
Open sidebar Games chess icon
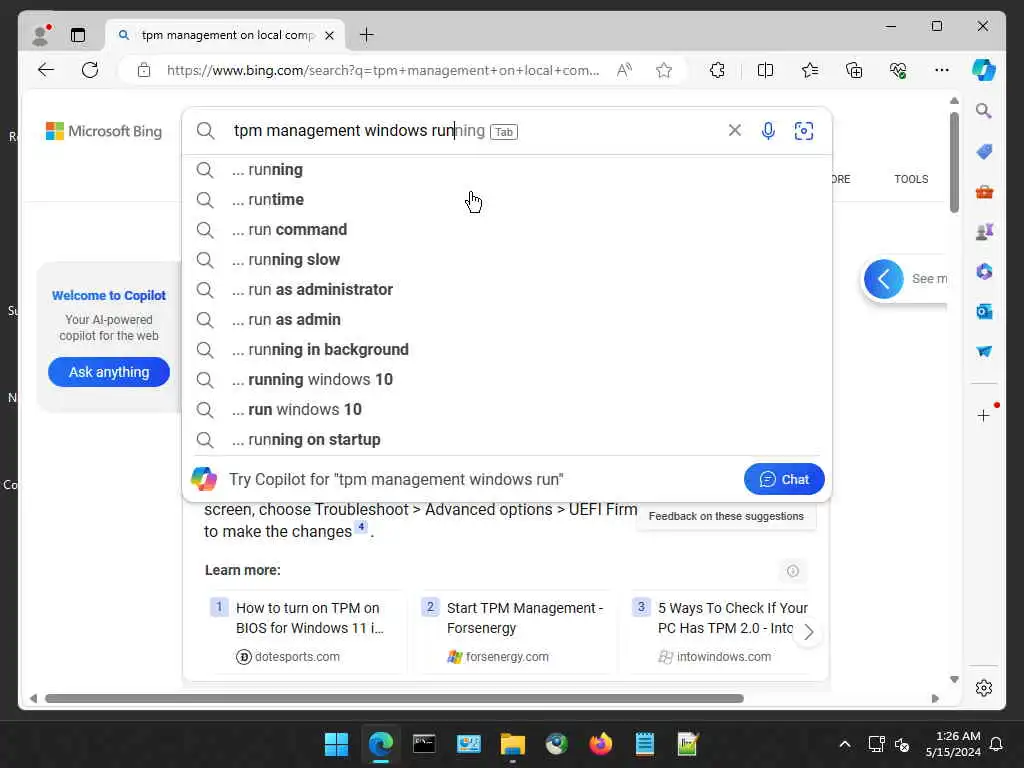pyautogui.click(x=984, y=231)
